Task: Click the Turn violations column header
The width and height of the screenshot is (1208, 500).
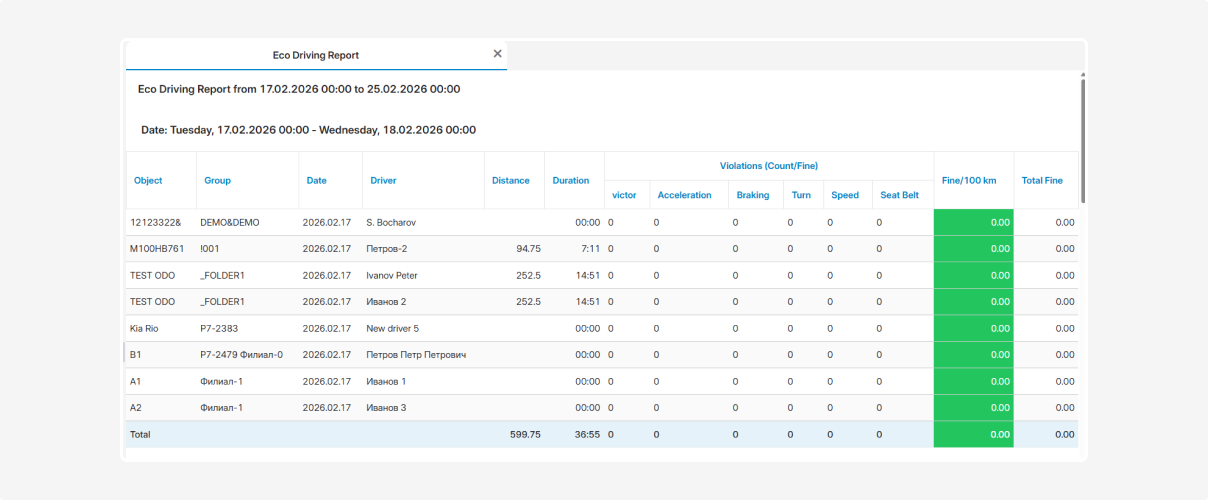Action: click(801, 195)
